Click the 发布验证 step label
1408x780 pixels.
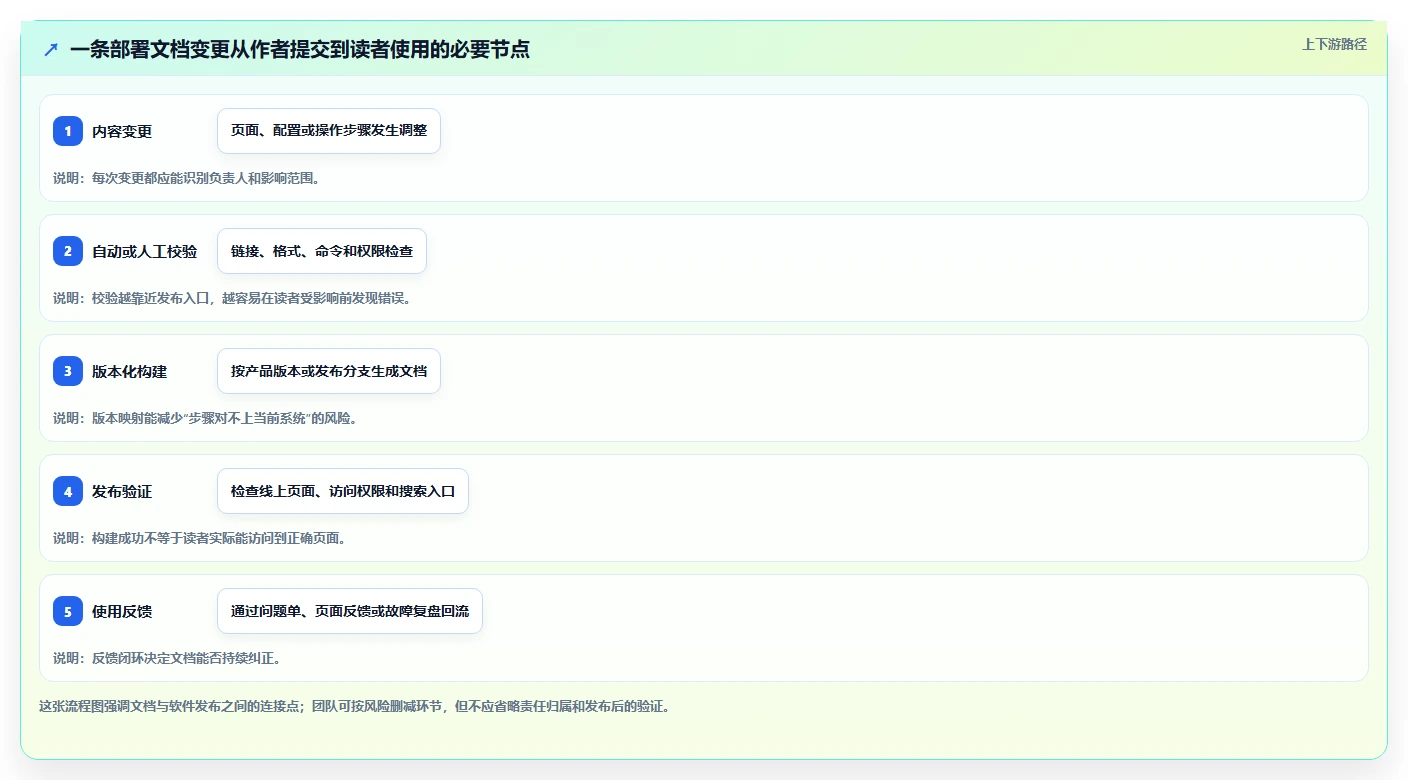(122, 491)
